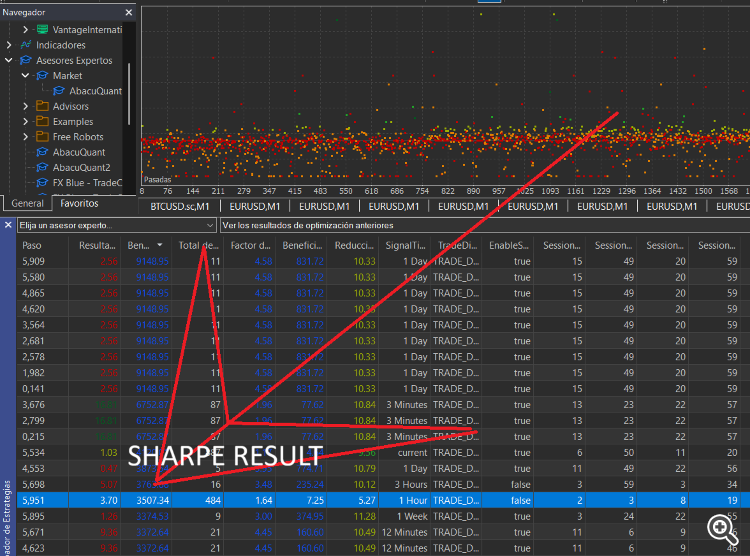
Task: Open the BTCUSD.sc,M1 chart tab
Action: [x=180, y=207]
